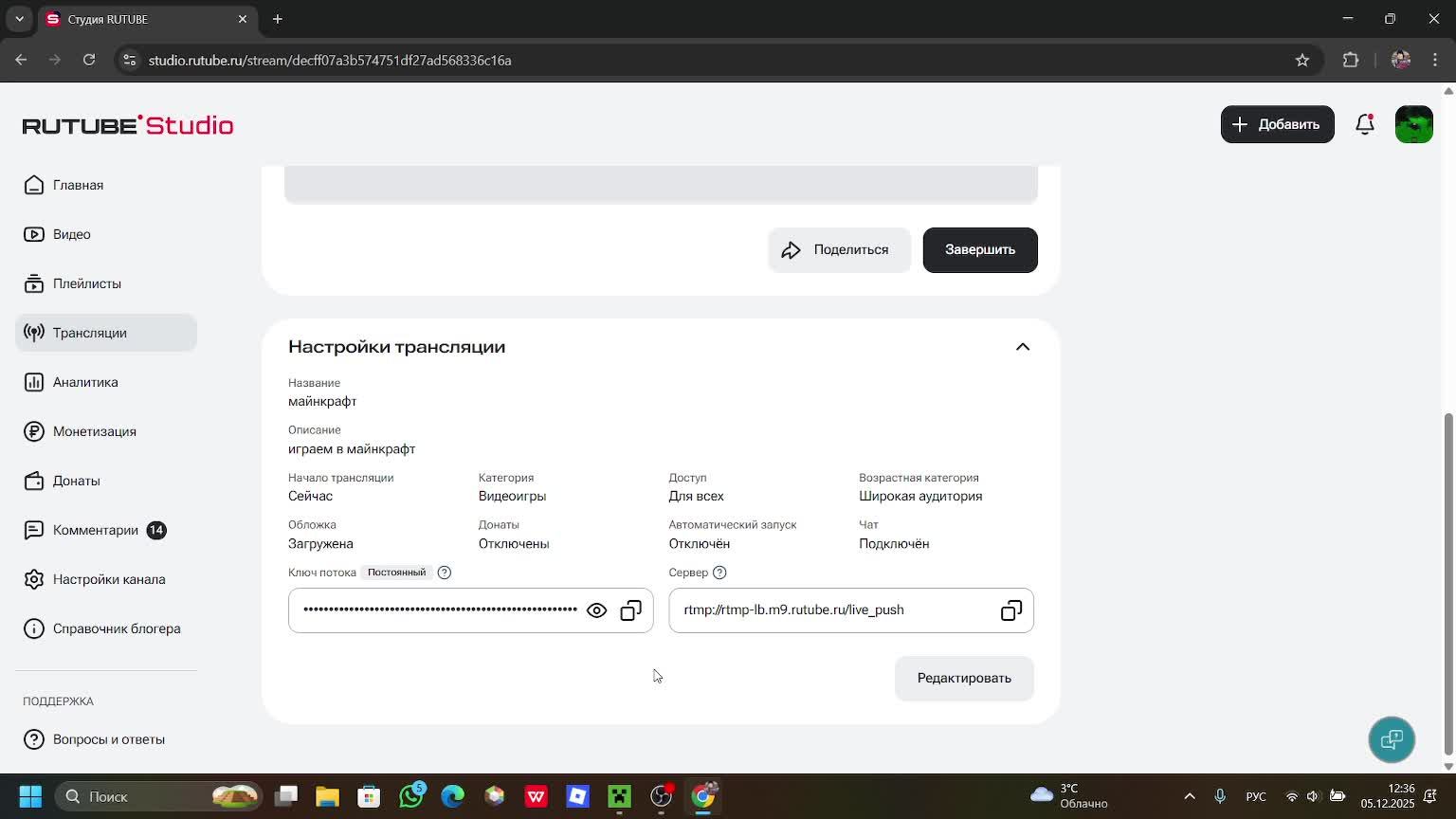Click description играем в майнкрафт
The width and height of the screenshot is (1456, 819).
pos(352,449)
